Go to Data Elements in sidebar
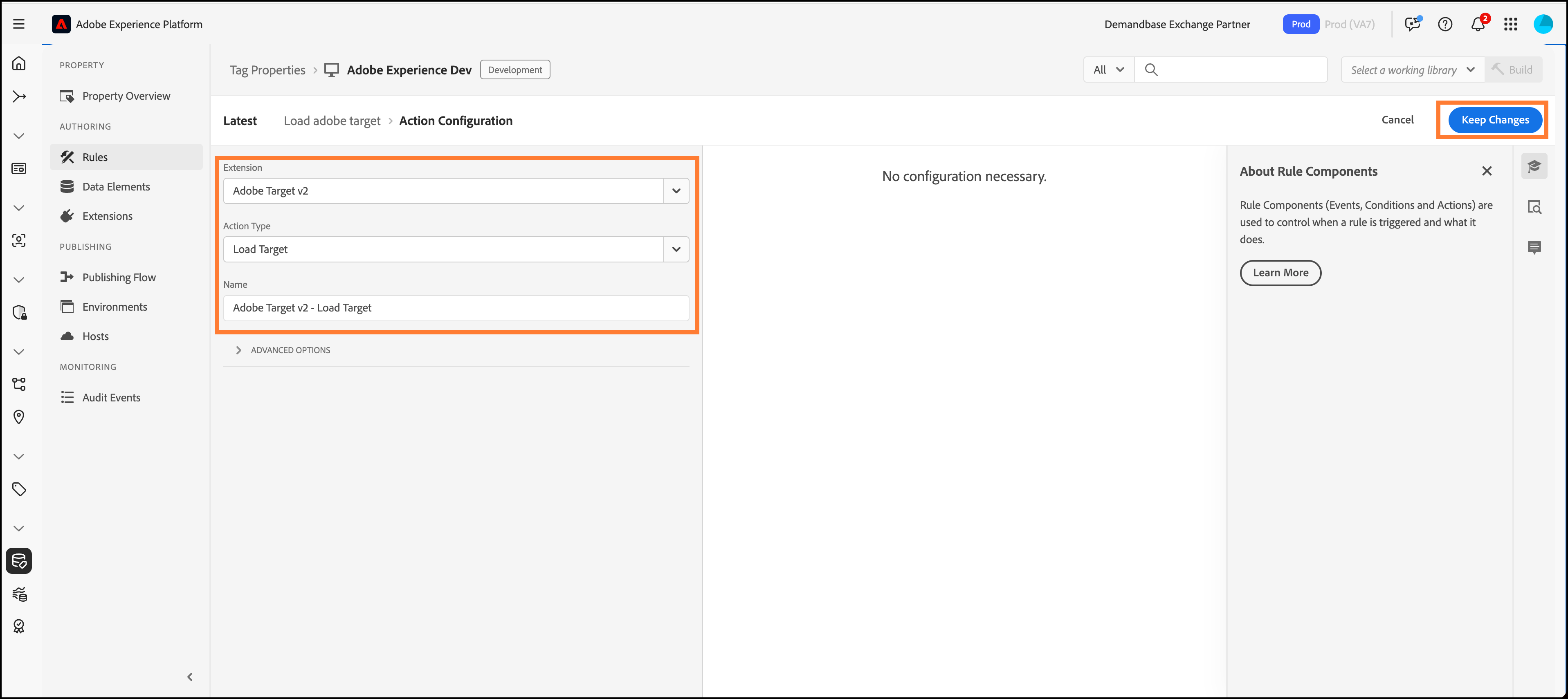This screenshot has height=699, width=1568. pyautogui.click(x=116, y=187)
